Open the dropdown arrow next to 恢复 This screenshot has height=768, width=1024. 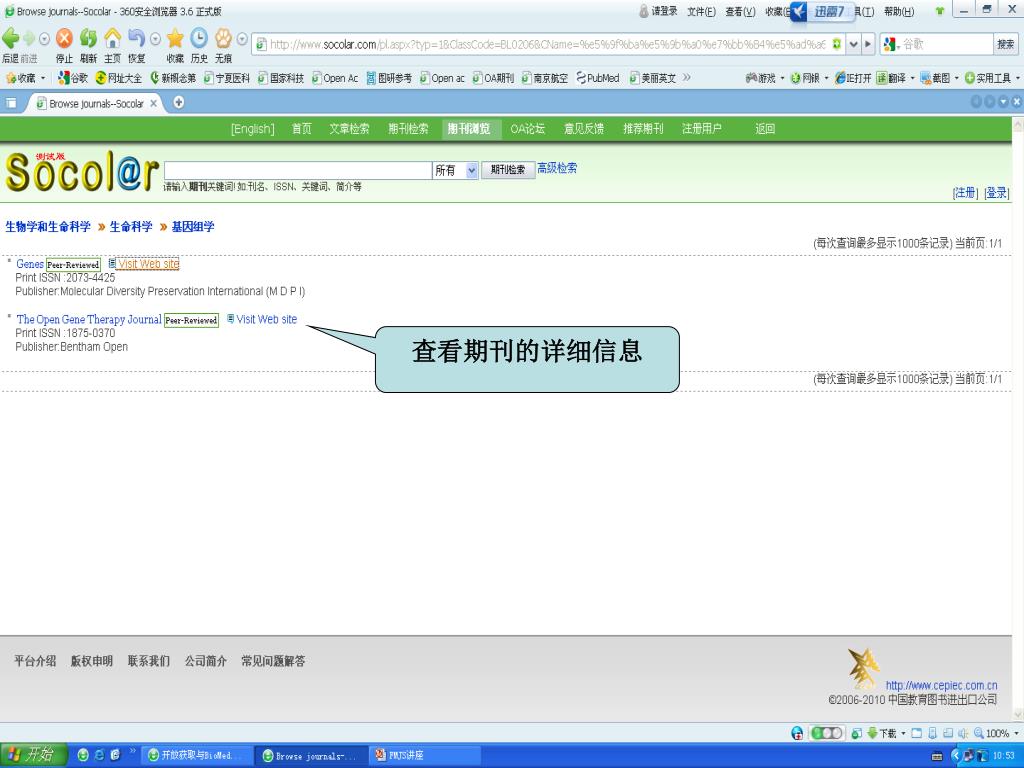[155, 39]
